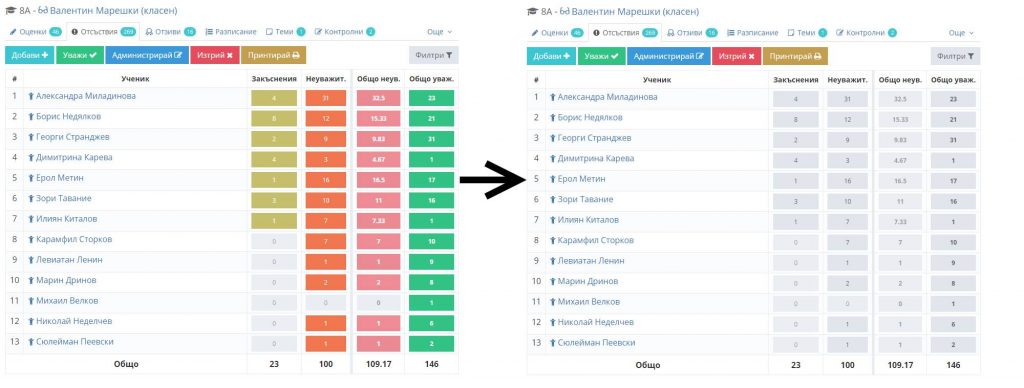Click blue Добави button in left panel

(x=29, y=56)
